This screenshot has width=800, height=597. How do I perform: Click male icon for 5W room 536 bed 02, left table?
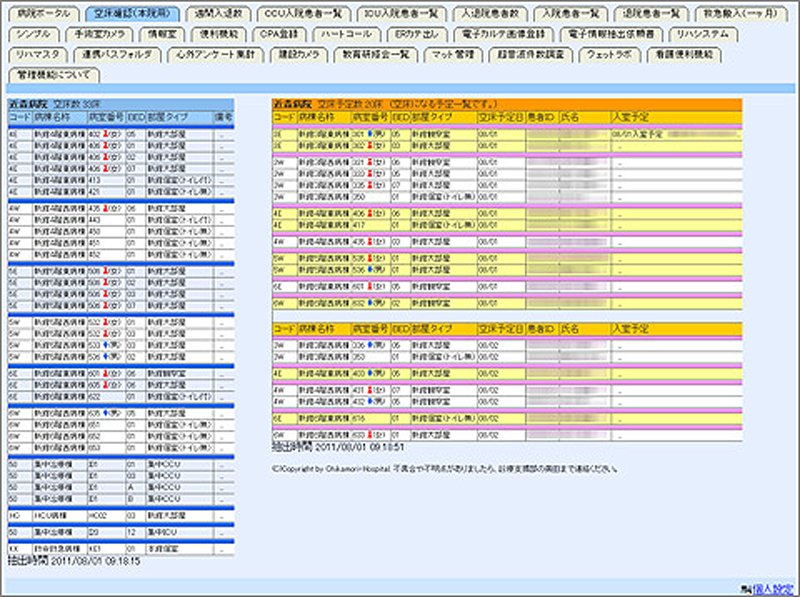pyautogui.click(x=106, y=356)
